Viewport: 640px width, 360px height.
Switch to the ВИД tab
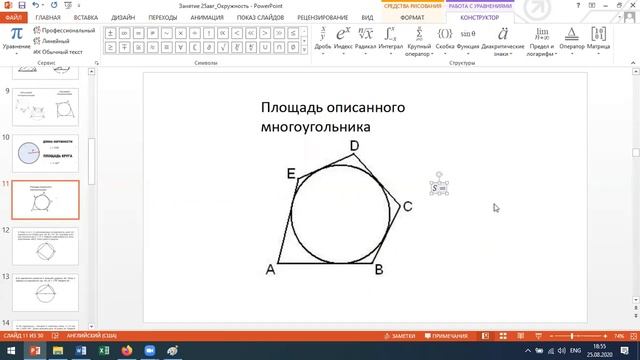[367, 18]
